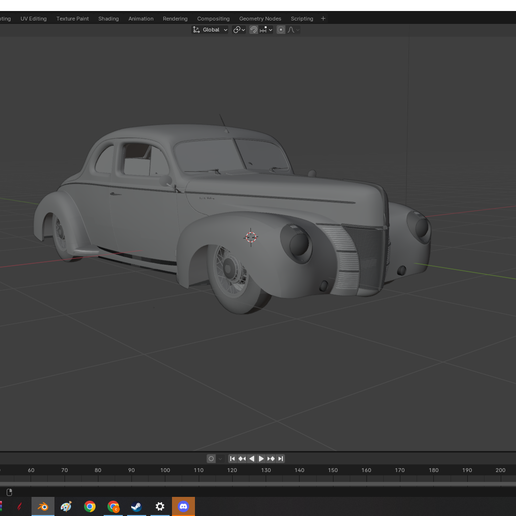Set timeline to frame 100

pyautogui.click(x=165, y=470)
